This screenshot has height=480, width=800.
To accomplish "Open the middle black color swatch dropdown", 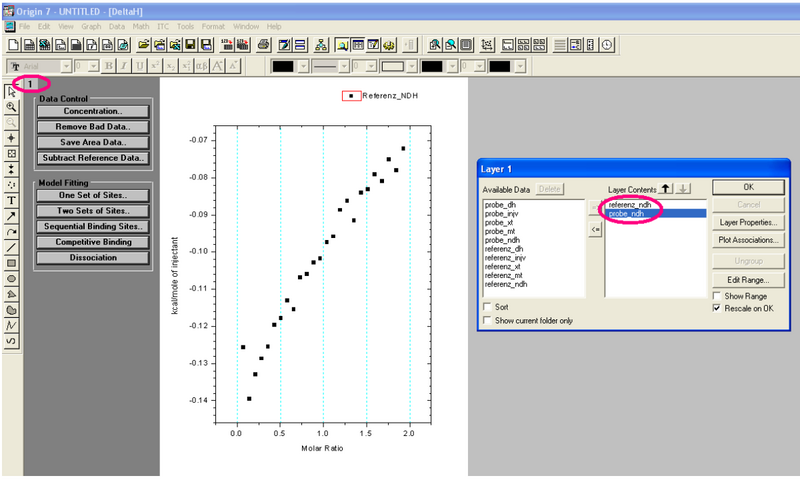I will (453, 66).
